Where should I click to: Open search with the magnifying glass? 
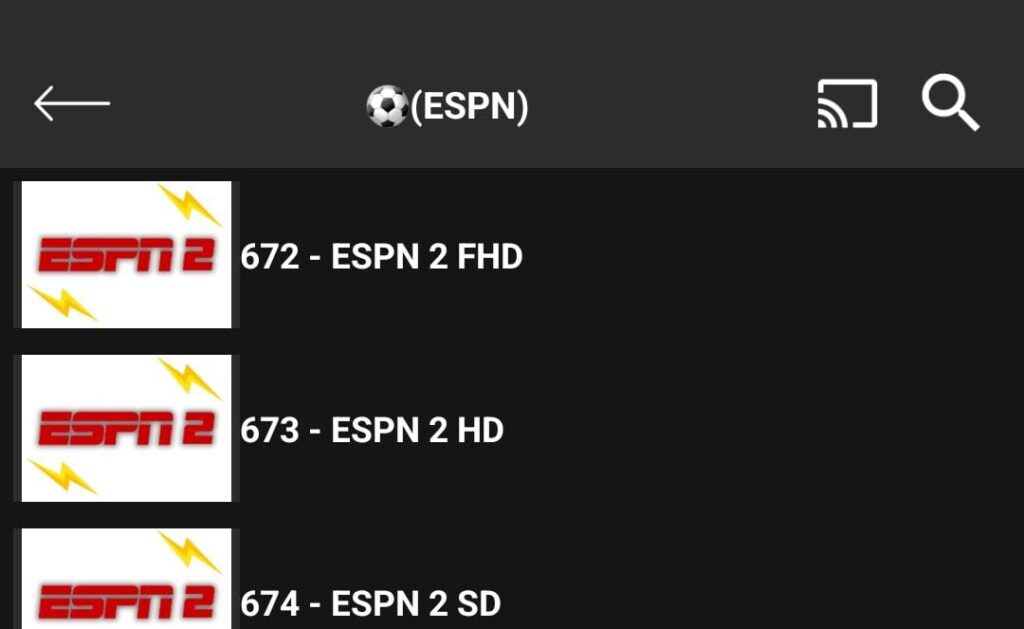949,103
